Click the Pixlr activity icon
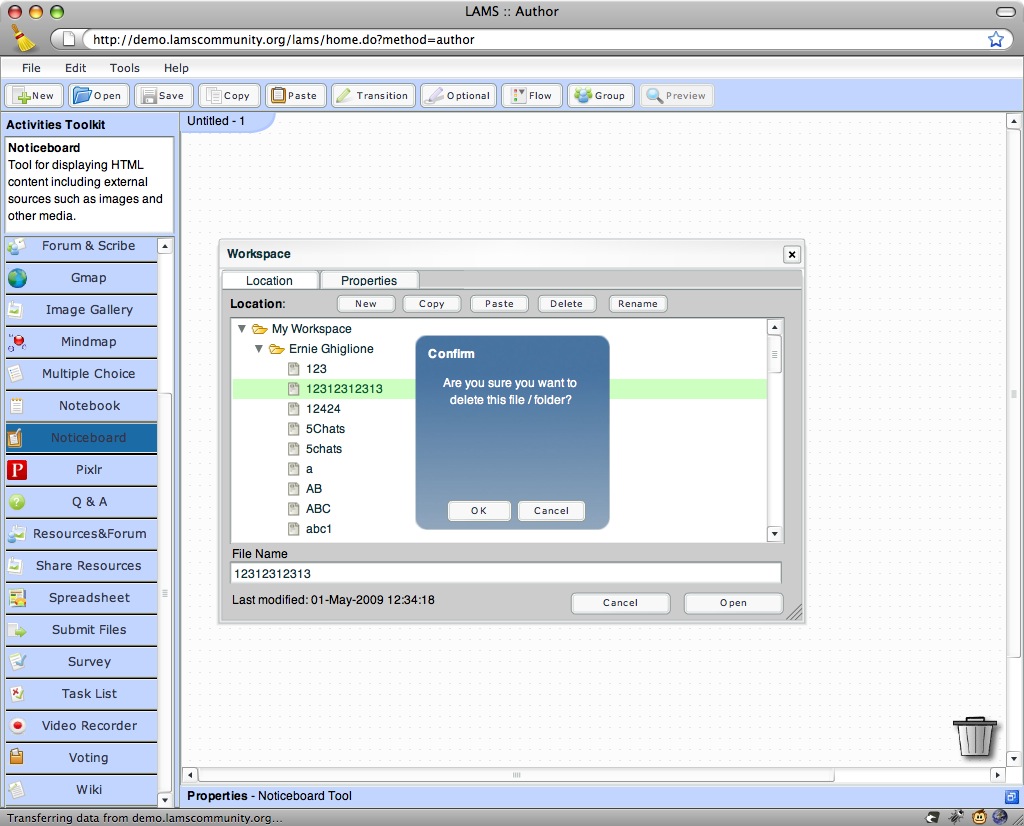 pyautogui.click(x=17, y=470)
